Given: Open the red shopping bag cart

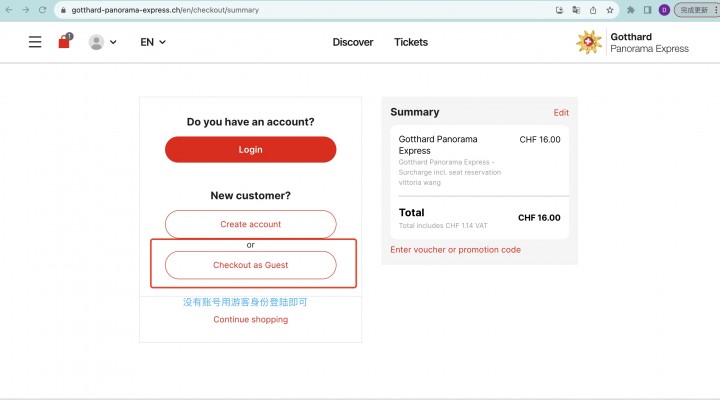Looking at the screenshot, I should pyautogui.click(x=65, y=41).
